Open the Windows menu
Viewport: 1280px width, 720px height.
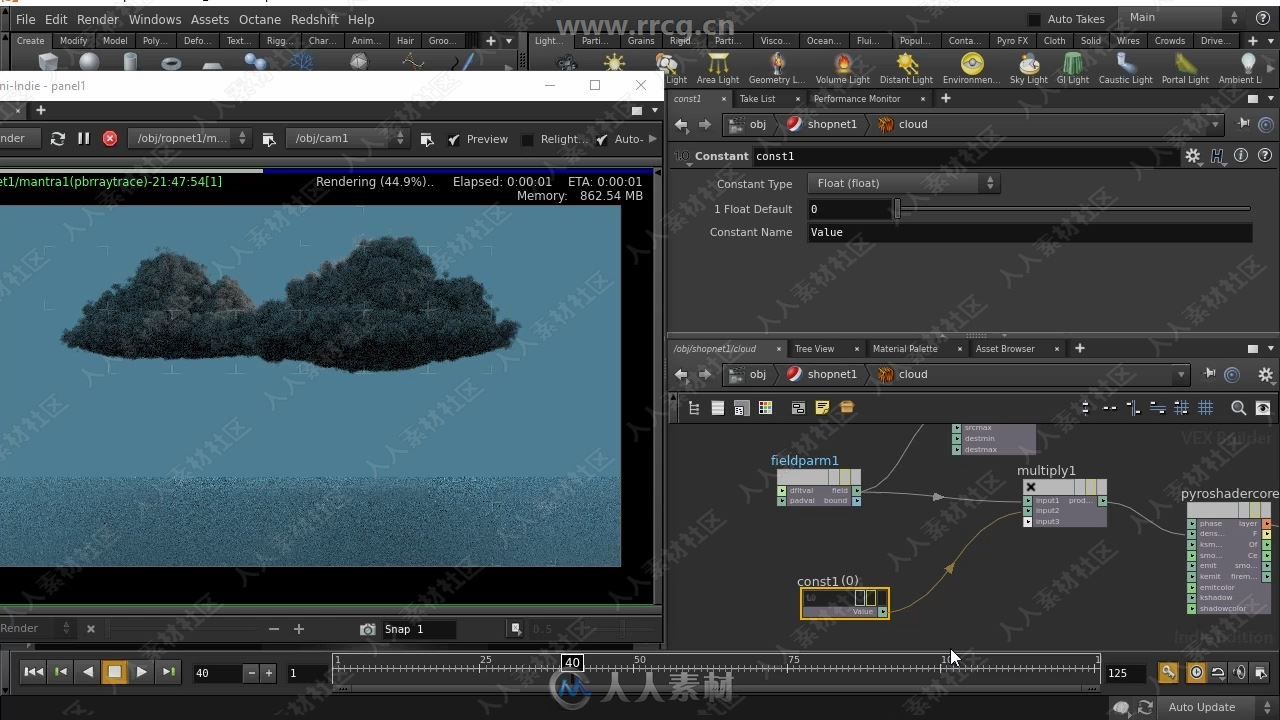[x=155, y=19]
